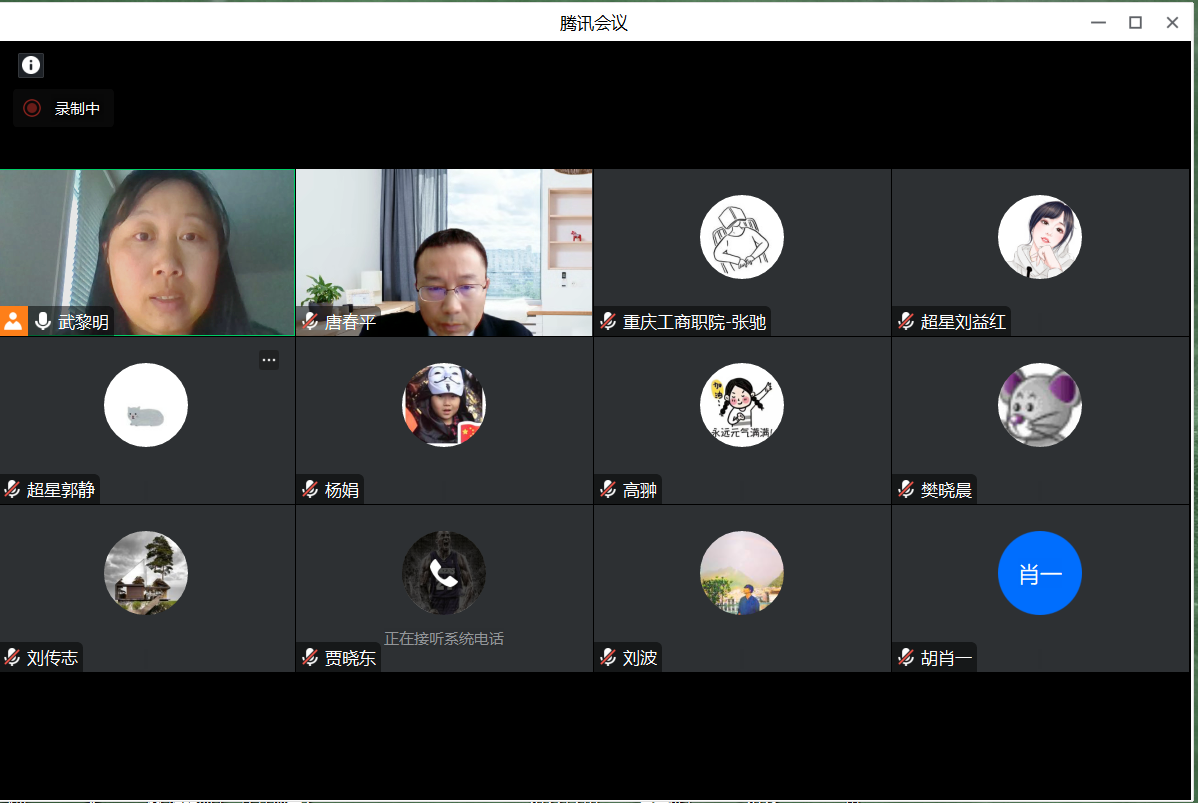Click the name label 刘传志
The width and height of the screenshot is (1198, 803).
coord(53,659)
